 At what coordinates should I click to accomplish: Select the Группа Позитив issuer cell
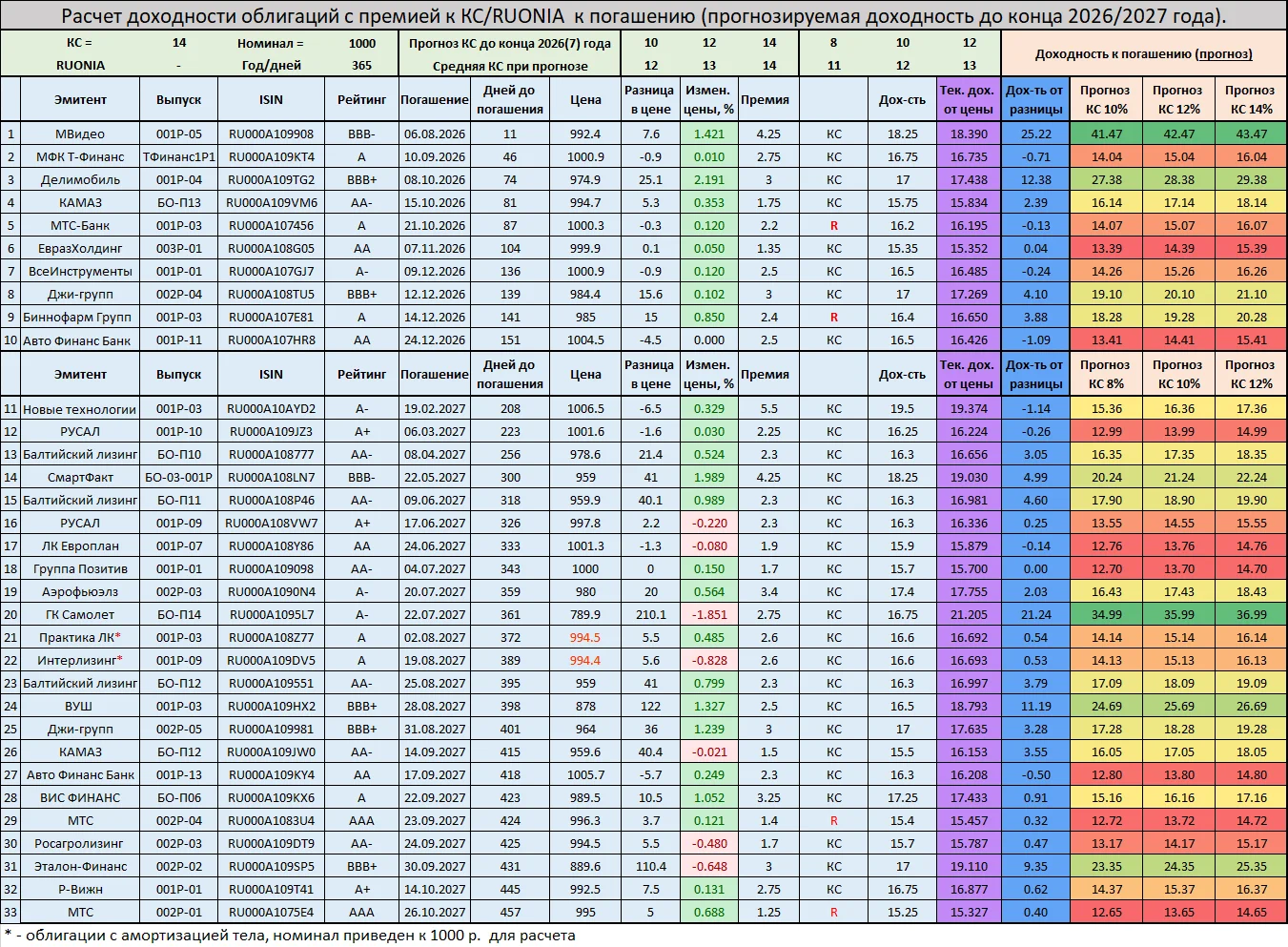[x=80, y=569]
